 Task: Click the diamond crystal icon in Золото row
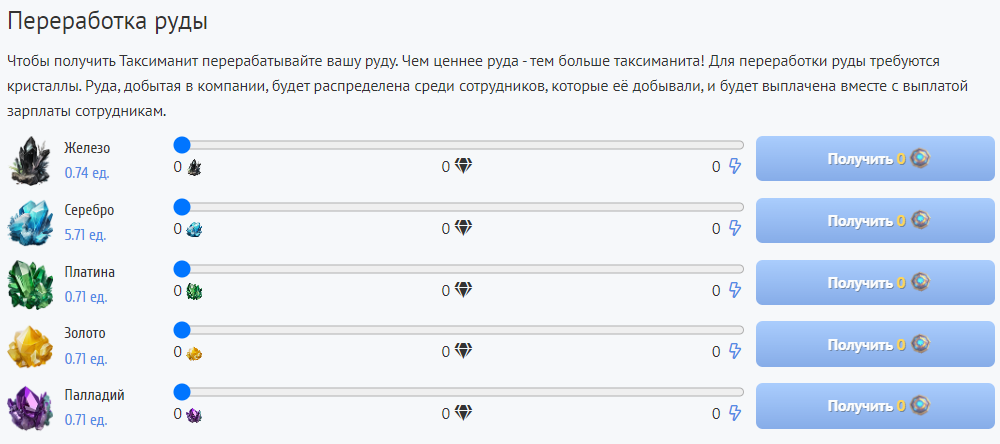[463, 352]
